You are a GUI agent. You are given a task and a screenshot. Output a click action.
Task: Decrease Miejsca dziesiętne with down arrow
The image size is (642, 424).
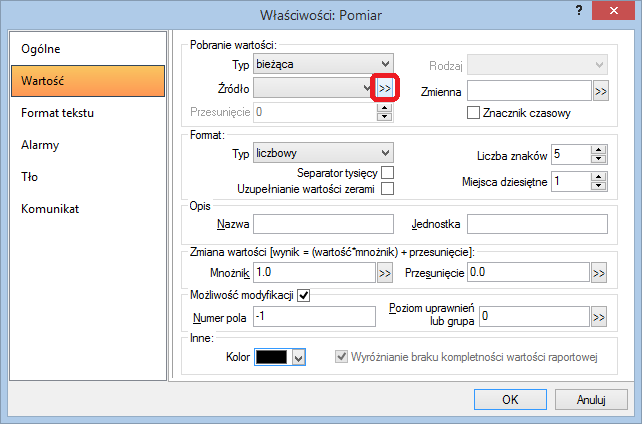point(599,186)
